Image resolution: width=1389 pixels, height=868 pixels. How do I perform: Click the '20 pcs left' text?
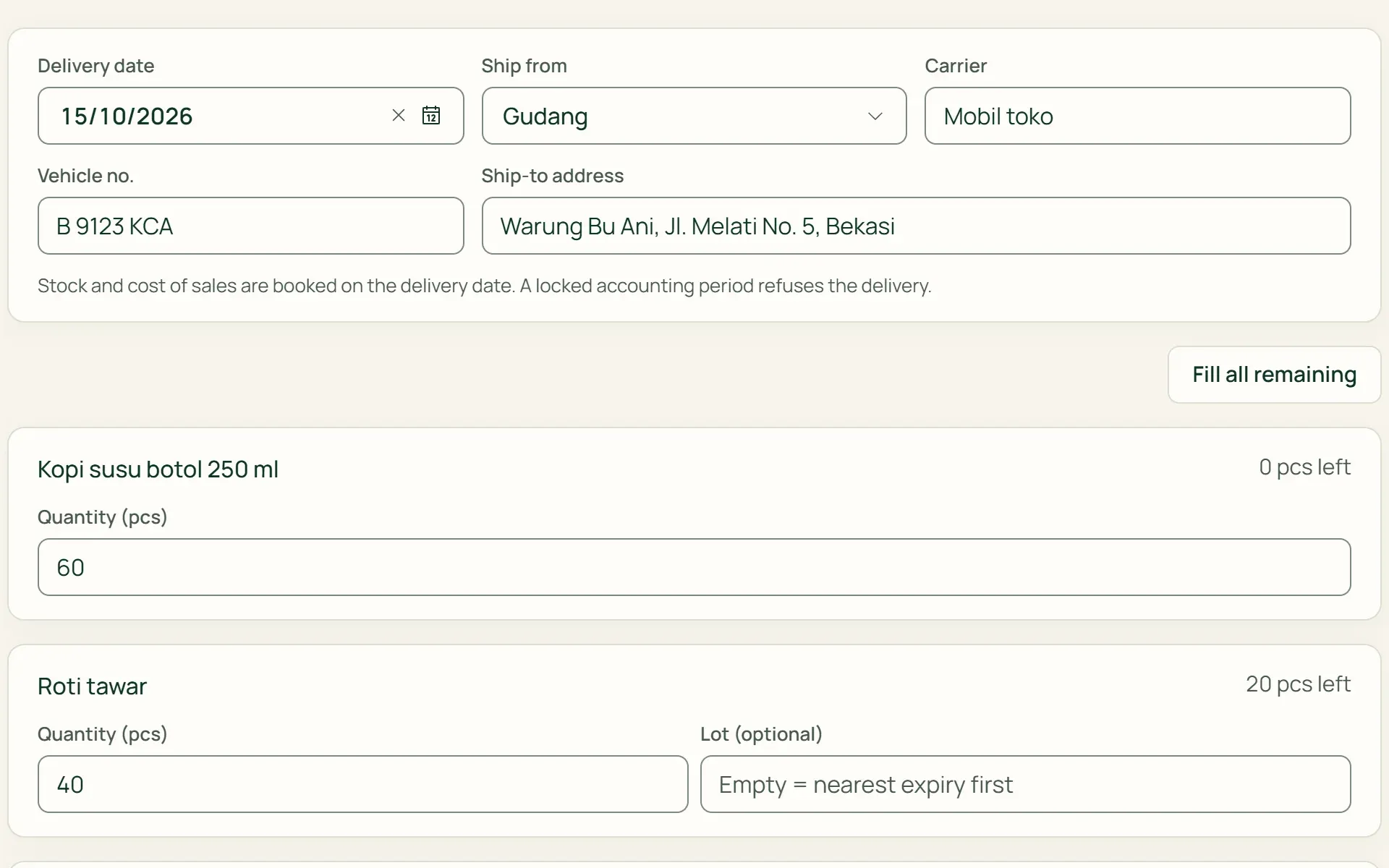[x=1298, y=684]
